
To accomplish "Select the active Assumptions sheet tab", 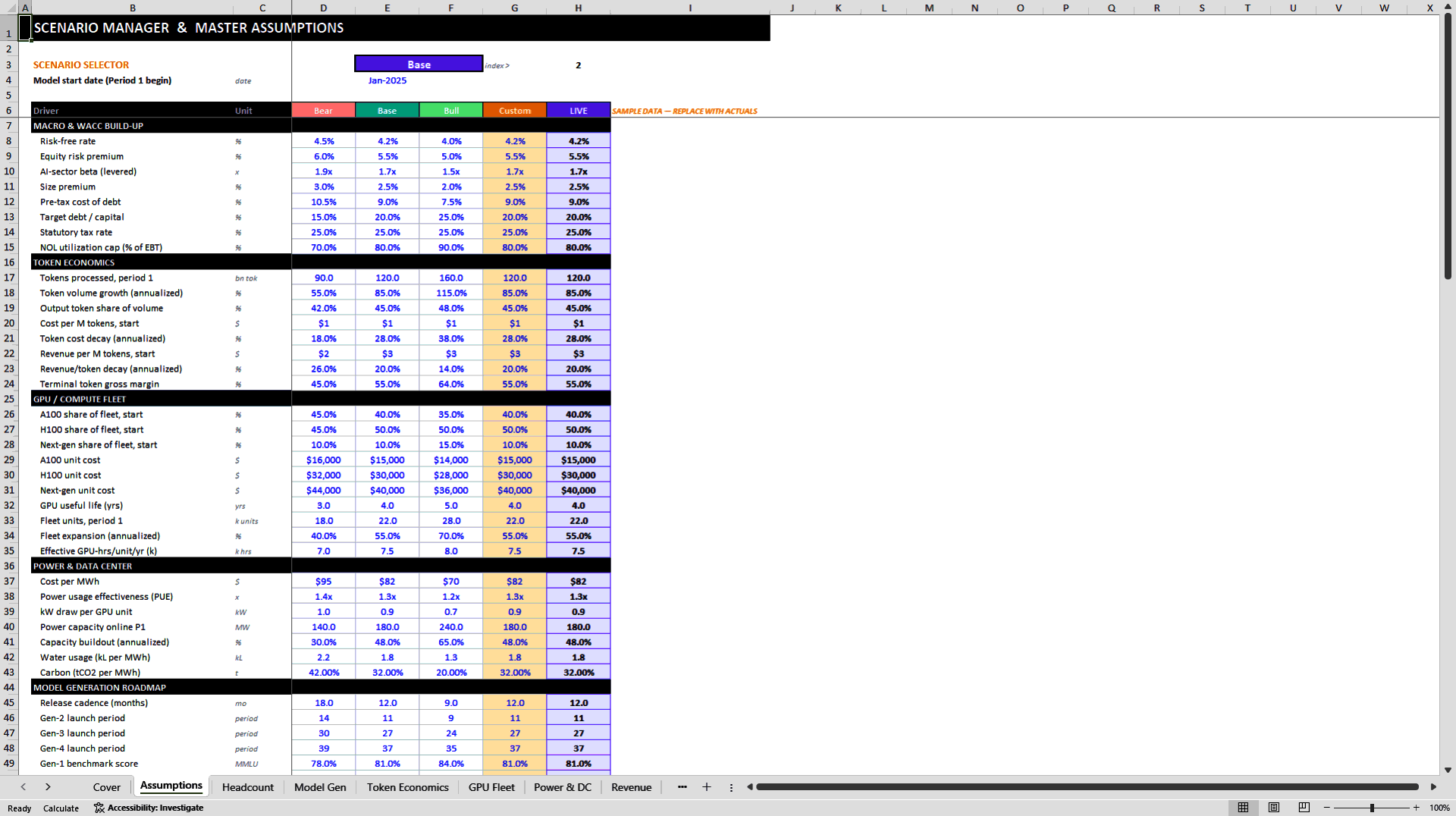I will tap(171, 786).
